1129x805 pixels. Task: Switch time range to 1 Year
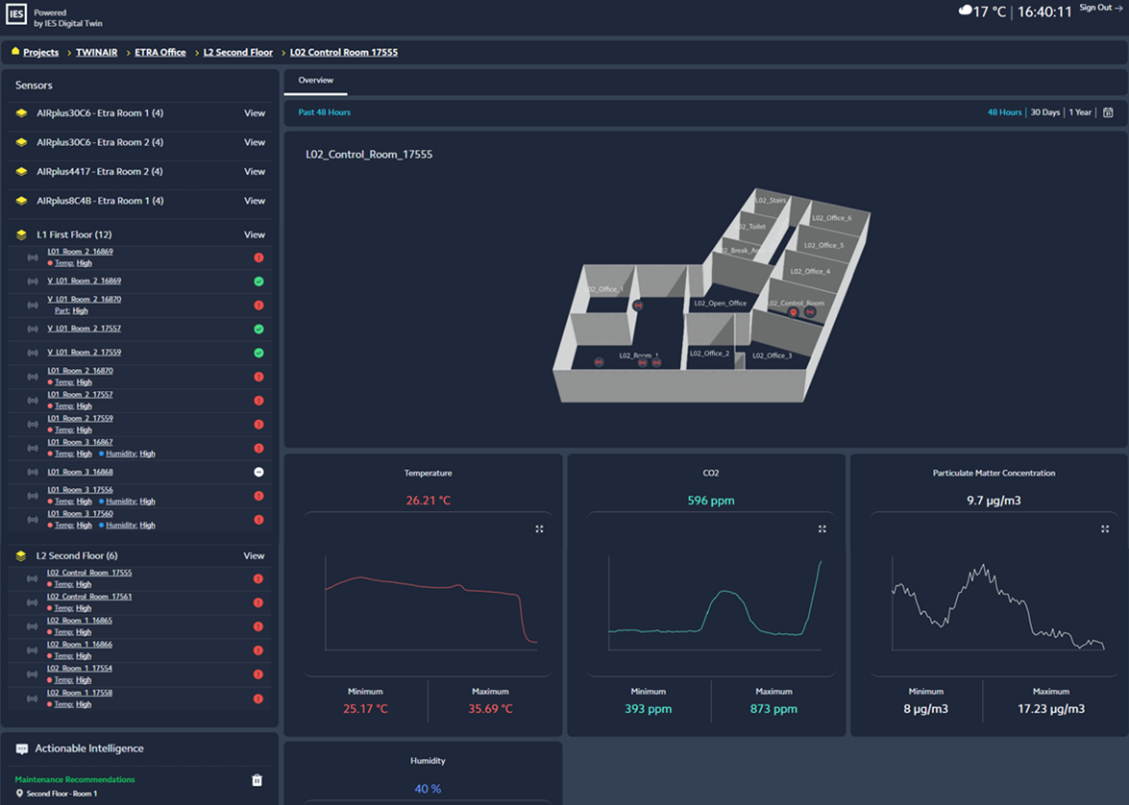tap(1080, 112)
